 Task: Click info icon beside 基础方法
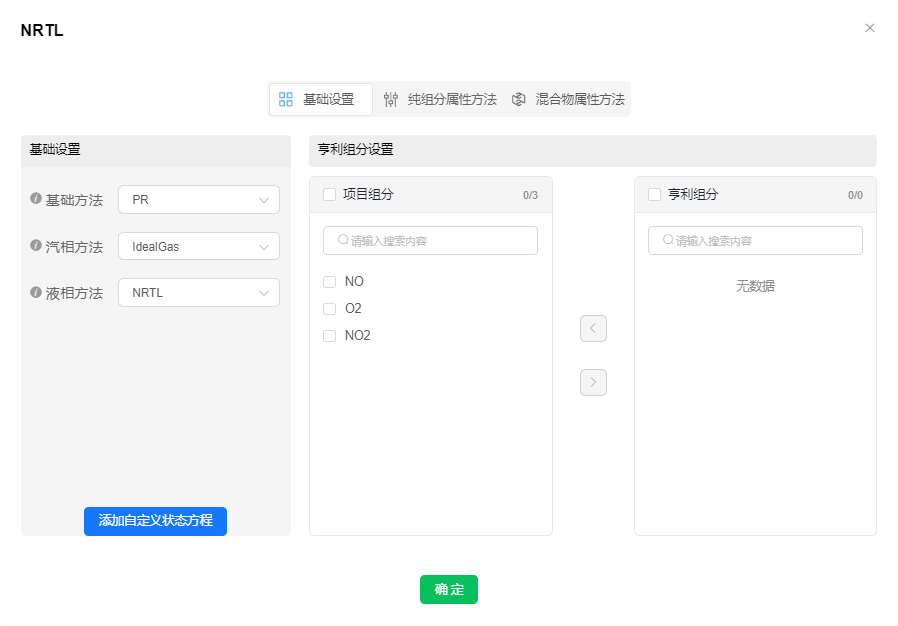point(36,198)
